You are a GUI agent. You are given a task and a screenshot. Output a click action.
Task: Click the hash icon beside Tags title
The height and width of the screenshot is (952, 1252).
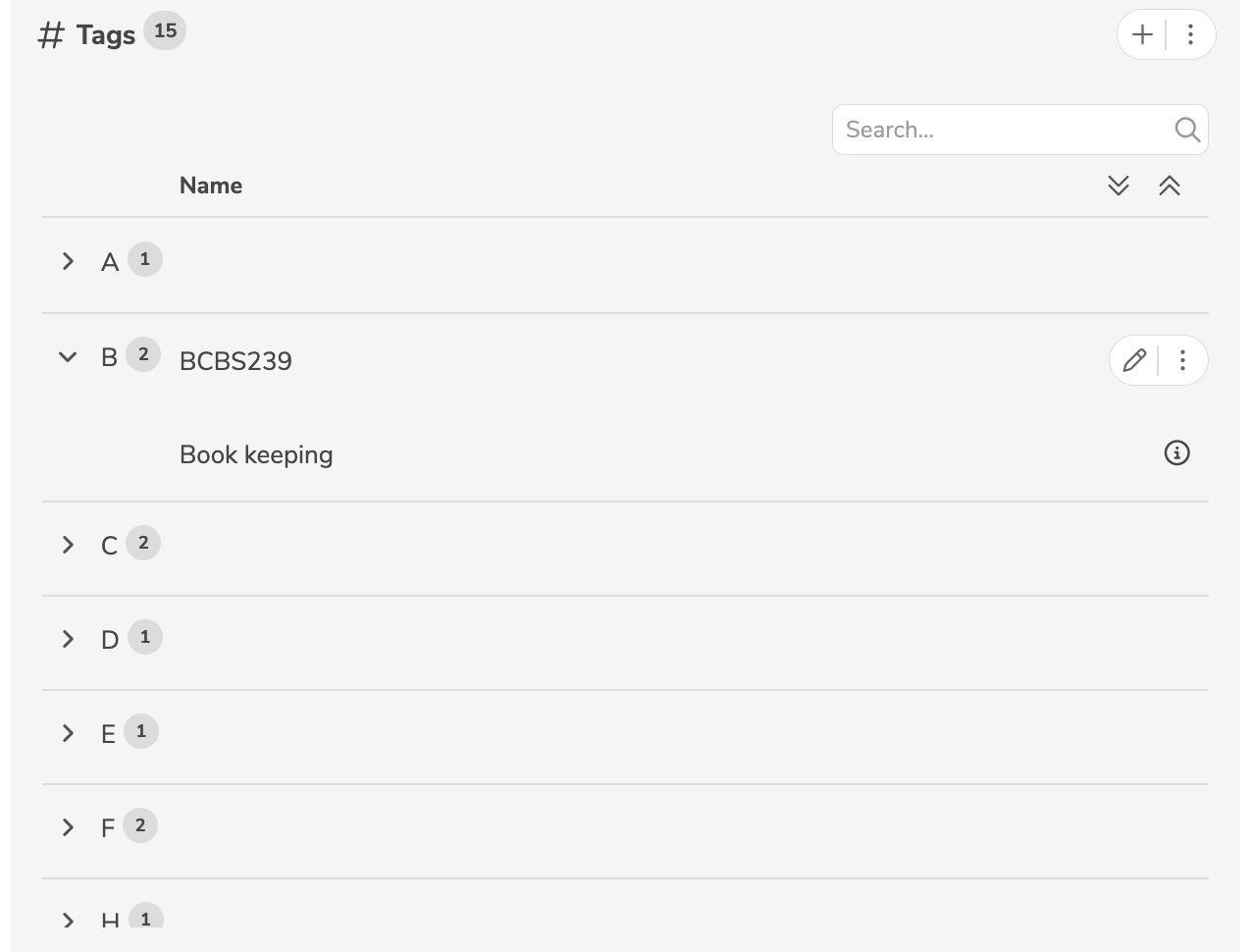click(51, 35)
